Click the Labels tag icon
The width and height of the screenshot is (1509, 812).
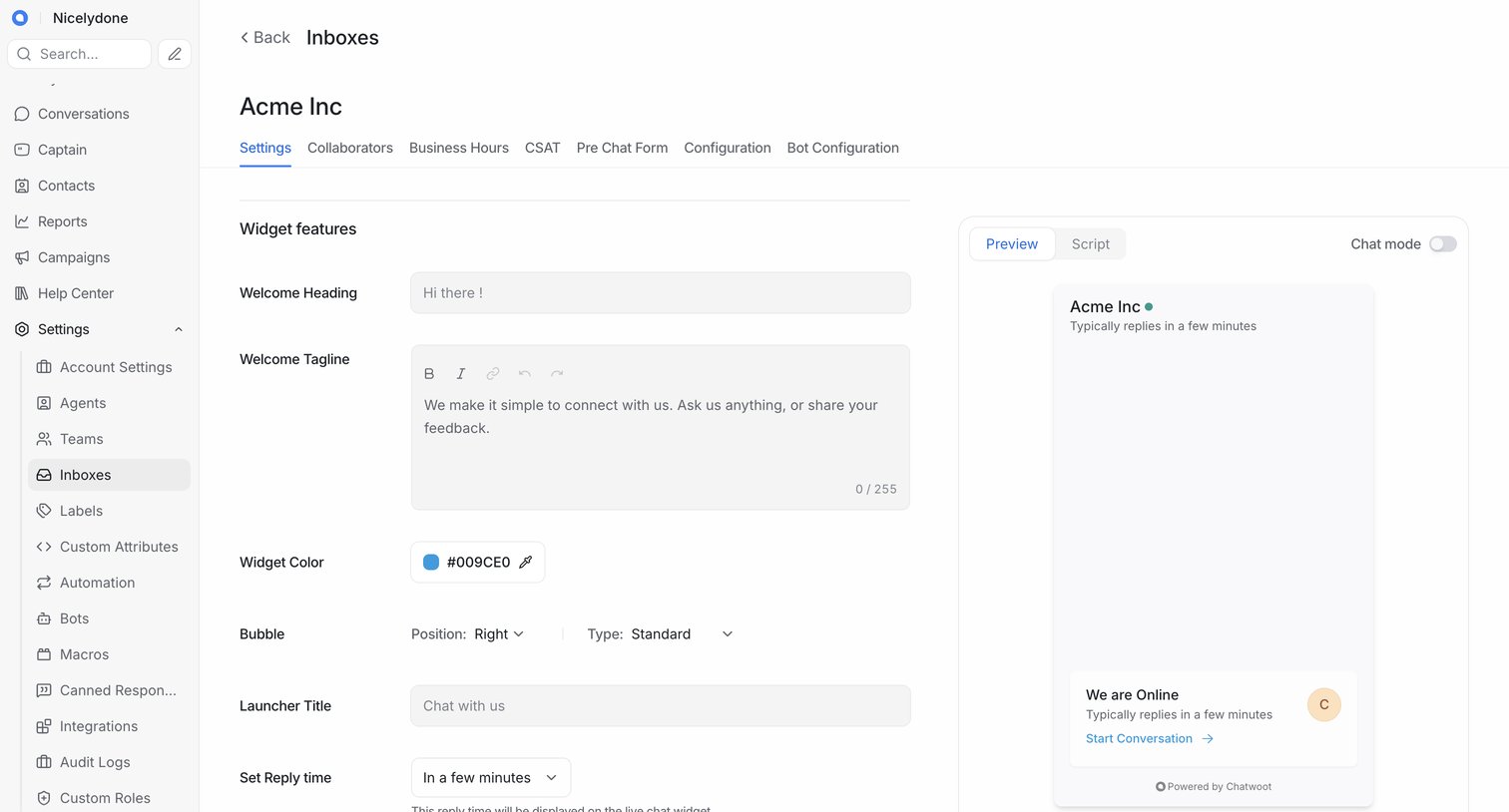[44, 511]
